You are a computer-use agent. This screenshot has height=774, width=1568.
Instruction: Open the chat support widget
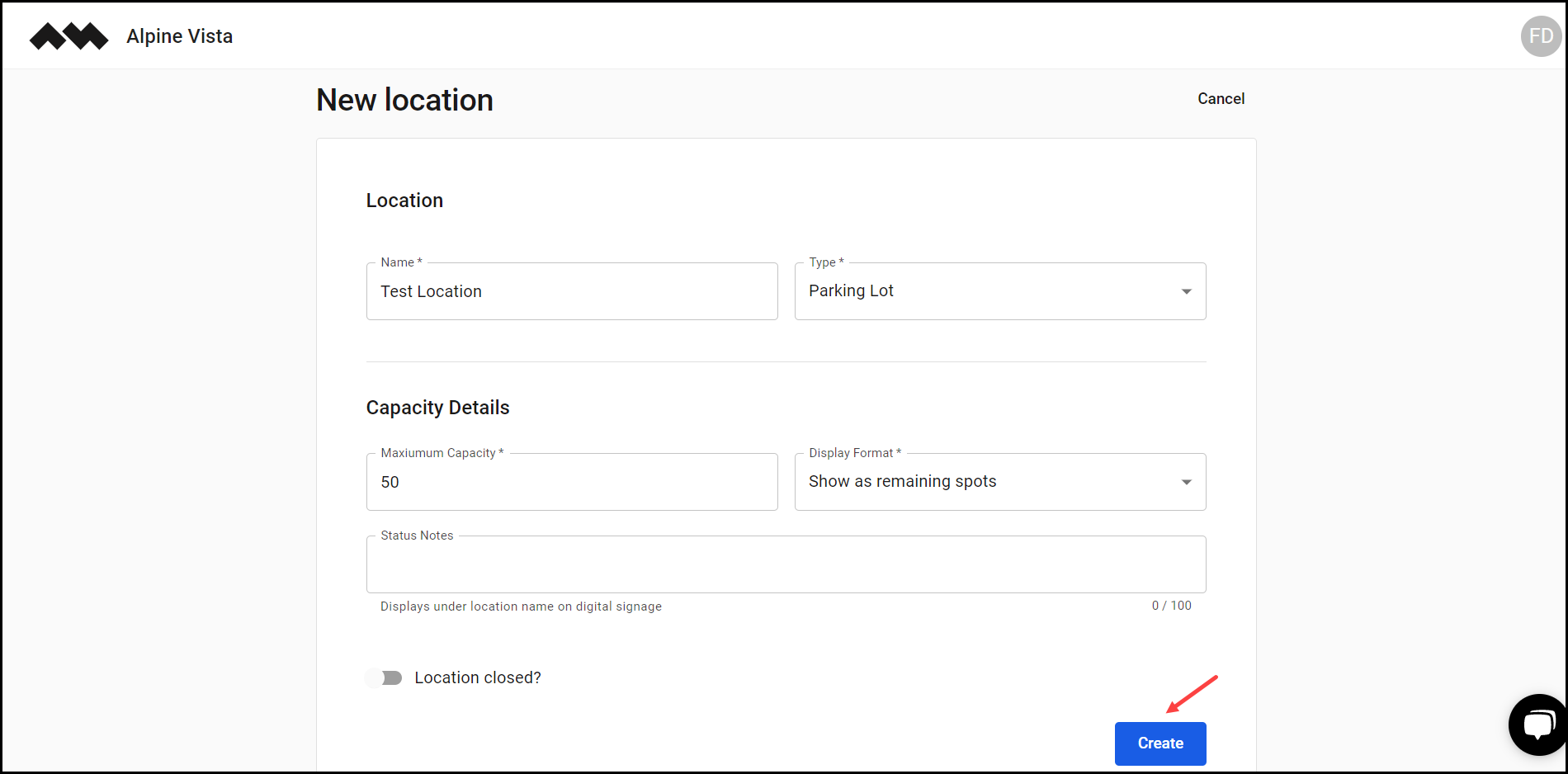click(1537, 724)
